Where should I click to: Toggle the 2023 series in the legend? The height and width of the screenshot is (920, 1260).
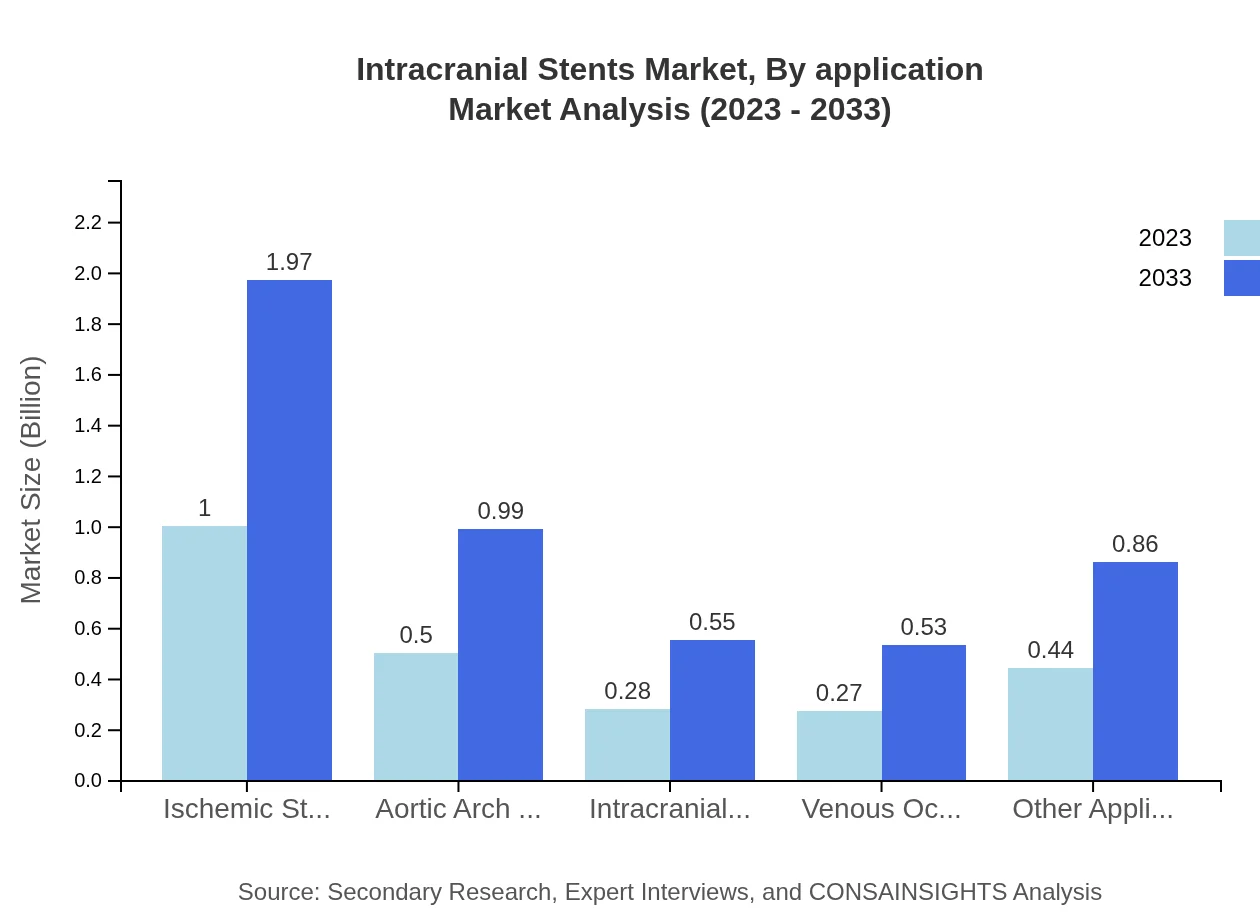pos(1165,238)
